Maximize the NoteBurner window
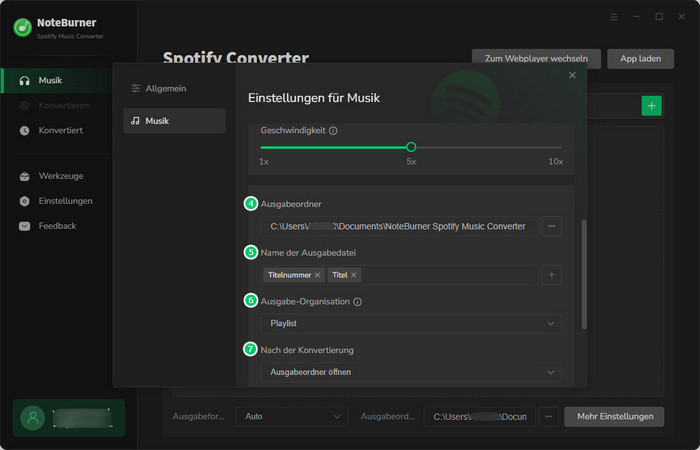Screen dimensions: 700x450 (659, 17)
